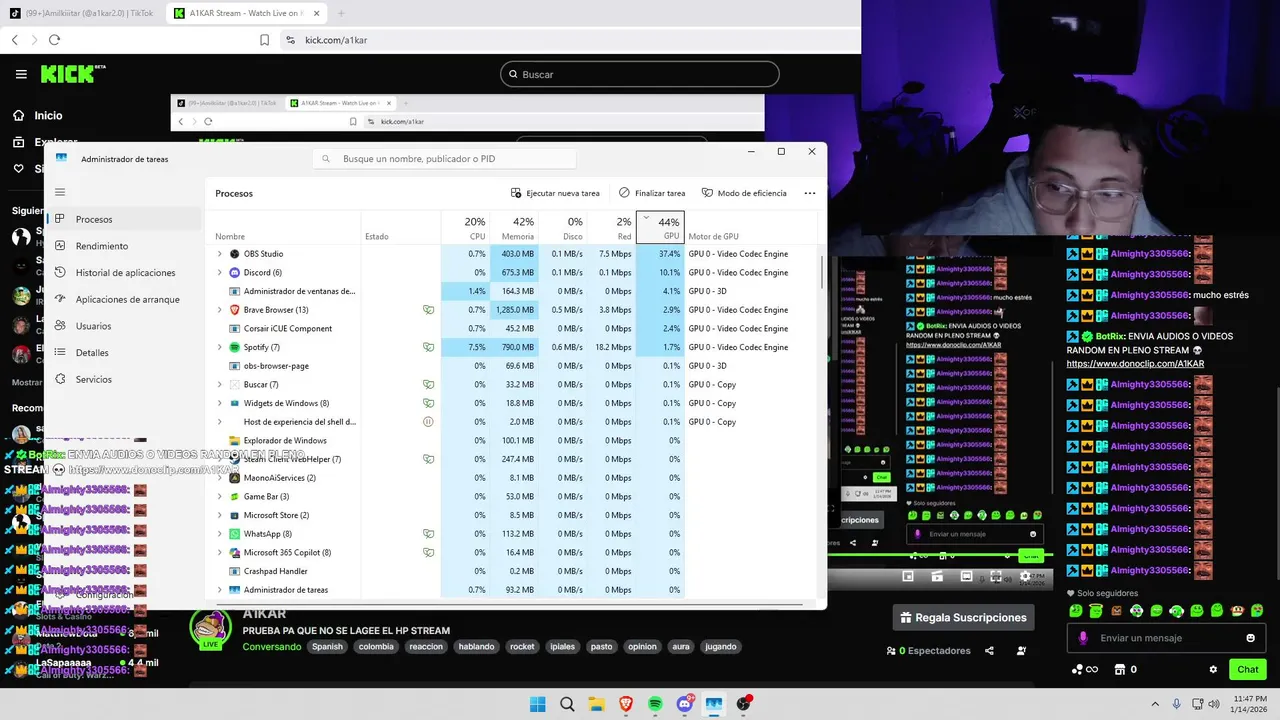Click the OBS Studio process icon

pos(235,254)
